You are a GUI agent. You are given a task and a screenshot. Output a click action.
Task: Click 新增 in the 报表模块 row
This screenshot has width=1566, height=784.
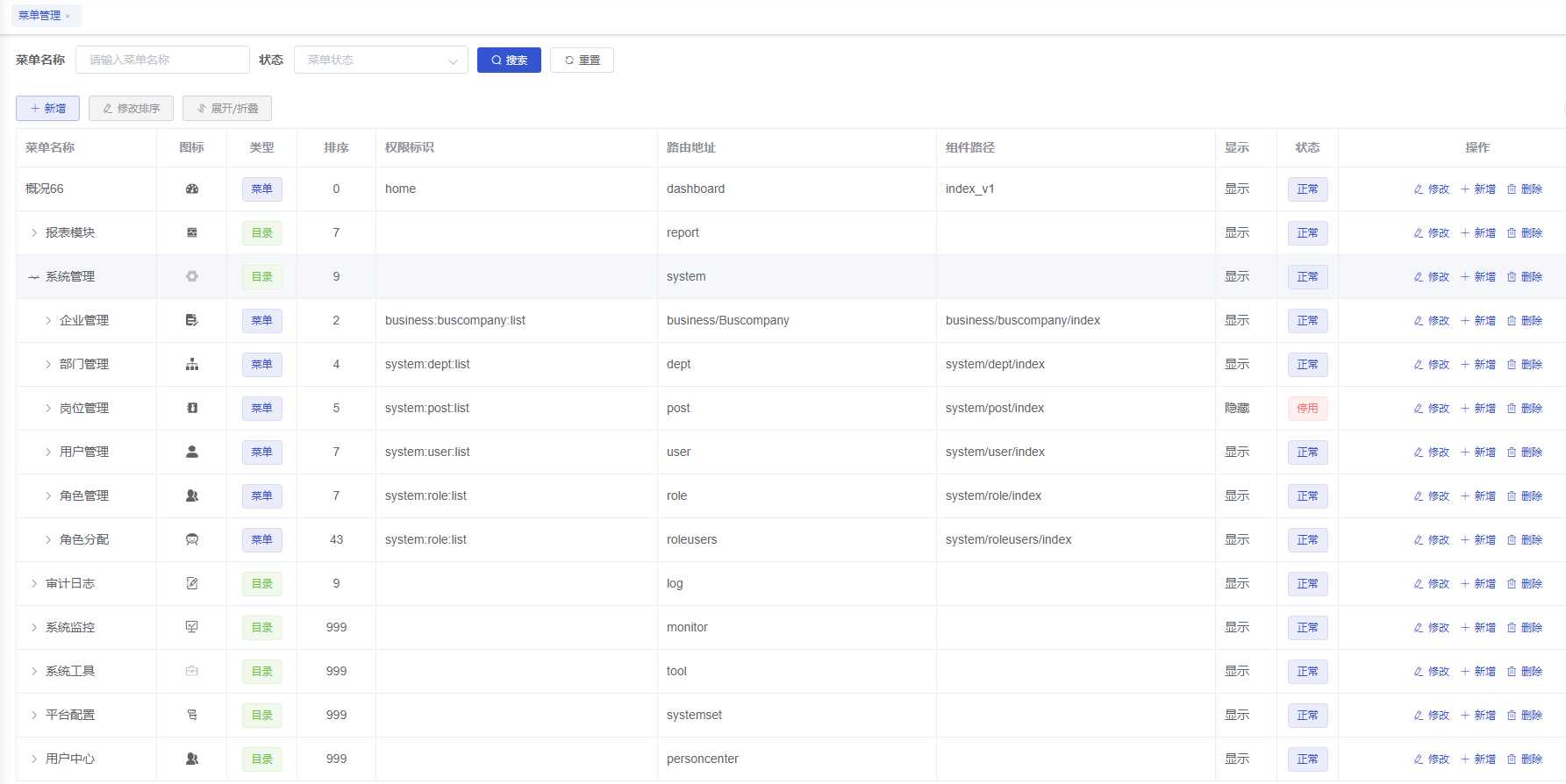tap(1478, 232)
